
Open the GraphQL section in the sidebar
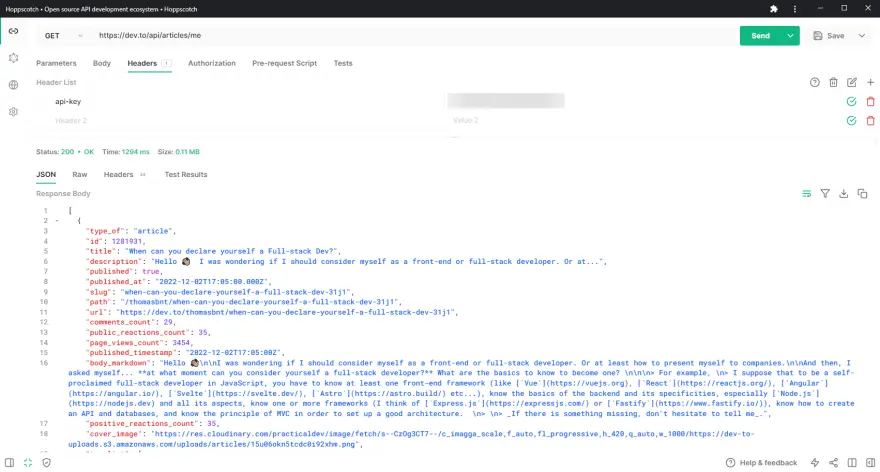coord(13,58)
